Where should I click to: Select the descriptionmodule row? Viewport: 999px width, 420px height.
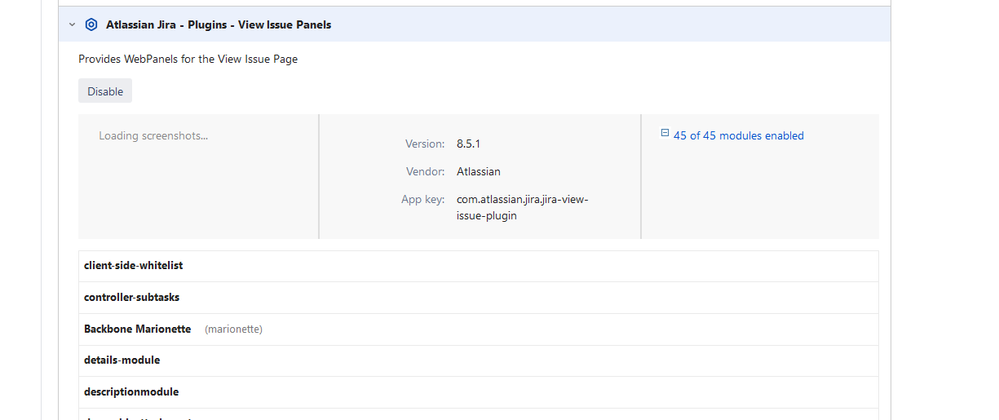click(478, 392)
